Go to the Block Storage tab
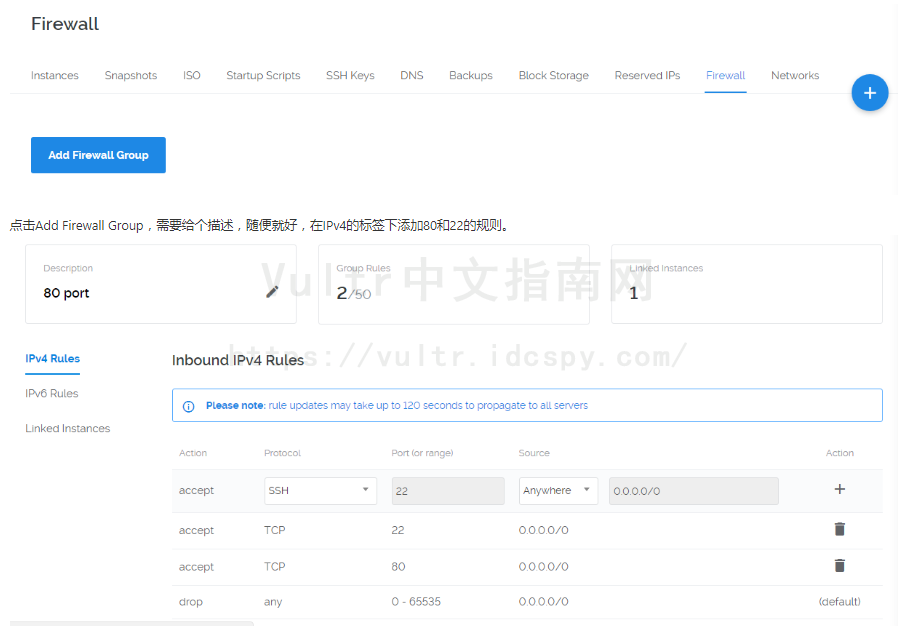 tap(554, 75)
